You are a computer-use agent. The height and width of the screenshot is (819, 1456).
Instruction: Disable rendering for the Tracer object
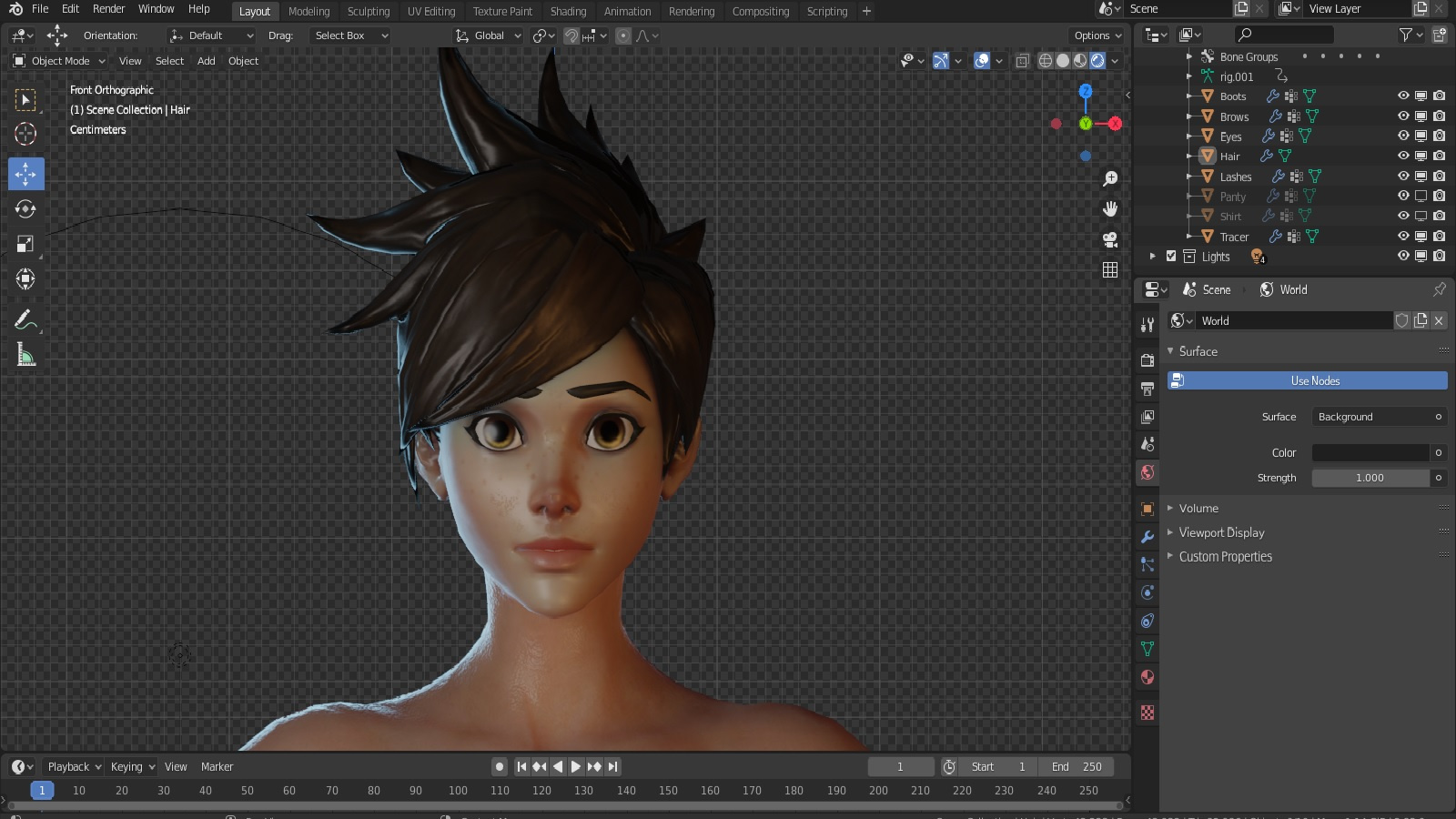[1439, 236]
